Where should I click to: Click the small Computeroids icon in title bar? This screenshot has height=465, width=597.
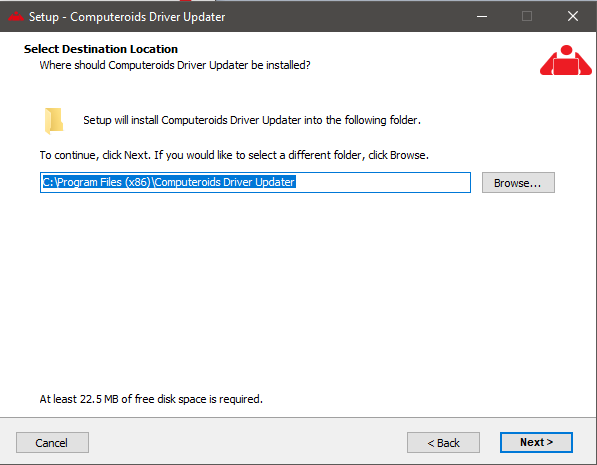click(16, 17)
